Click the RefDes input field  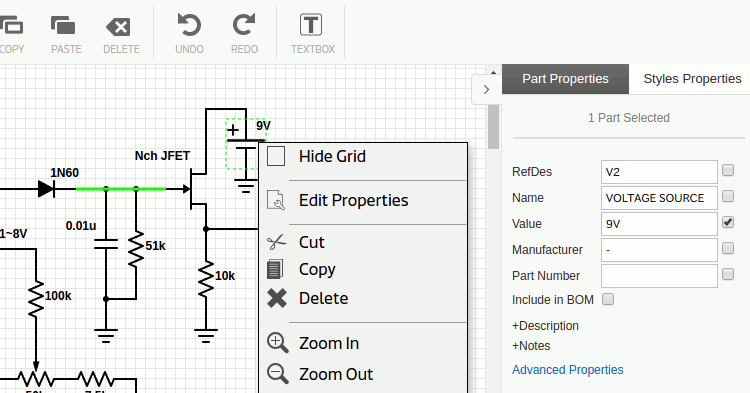[659, 172]
